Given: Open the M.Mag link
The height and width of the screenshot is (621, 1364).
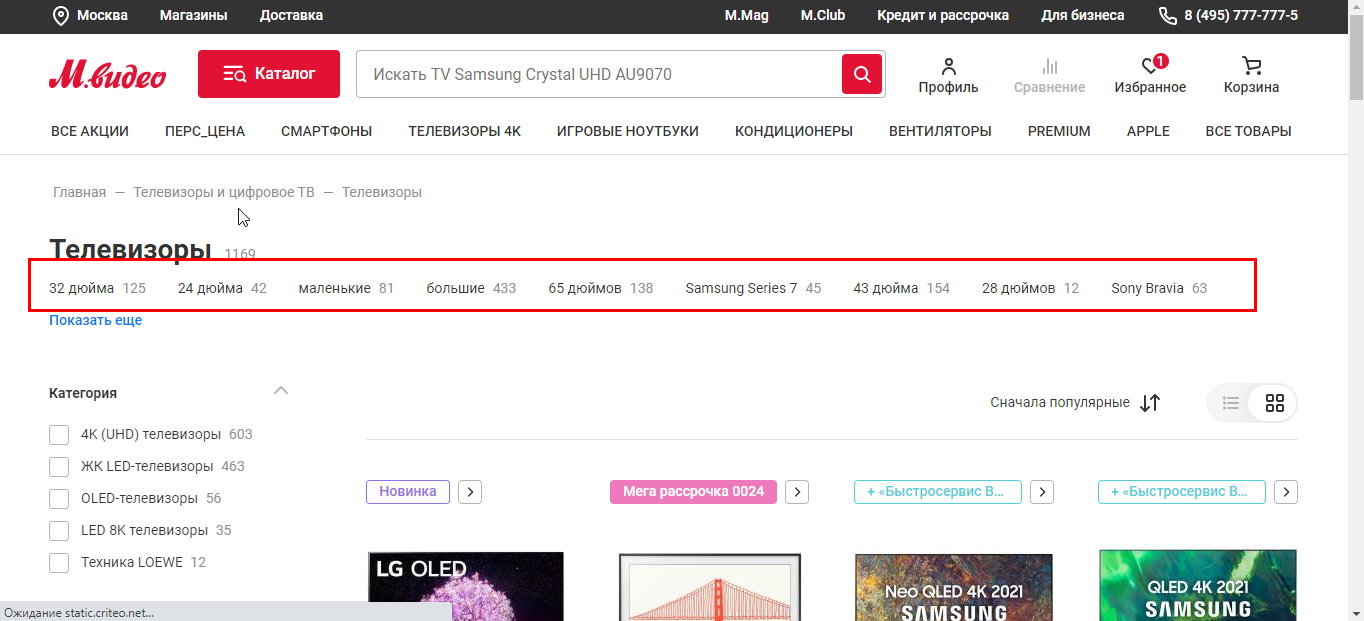Looking at the screenshot, I should coord(747,15).
